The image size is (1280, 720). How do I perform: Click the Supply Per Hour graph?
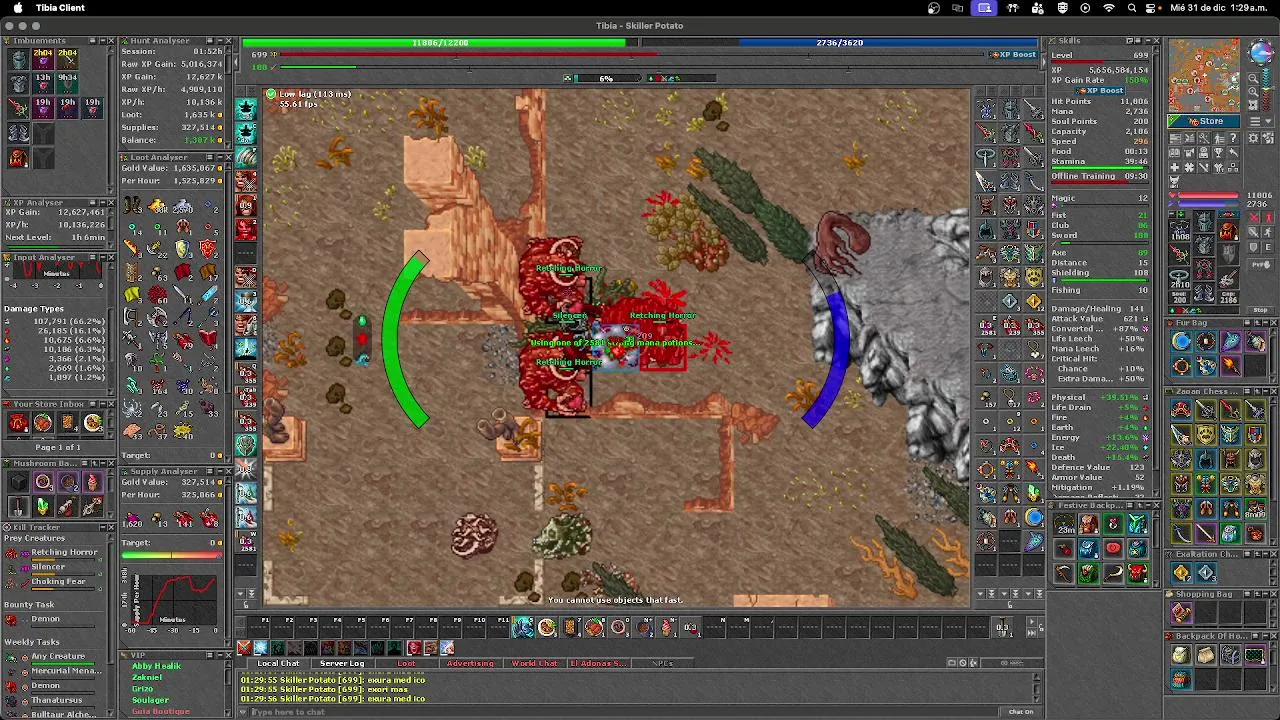[x=171, y=600]
